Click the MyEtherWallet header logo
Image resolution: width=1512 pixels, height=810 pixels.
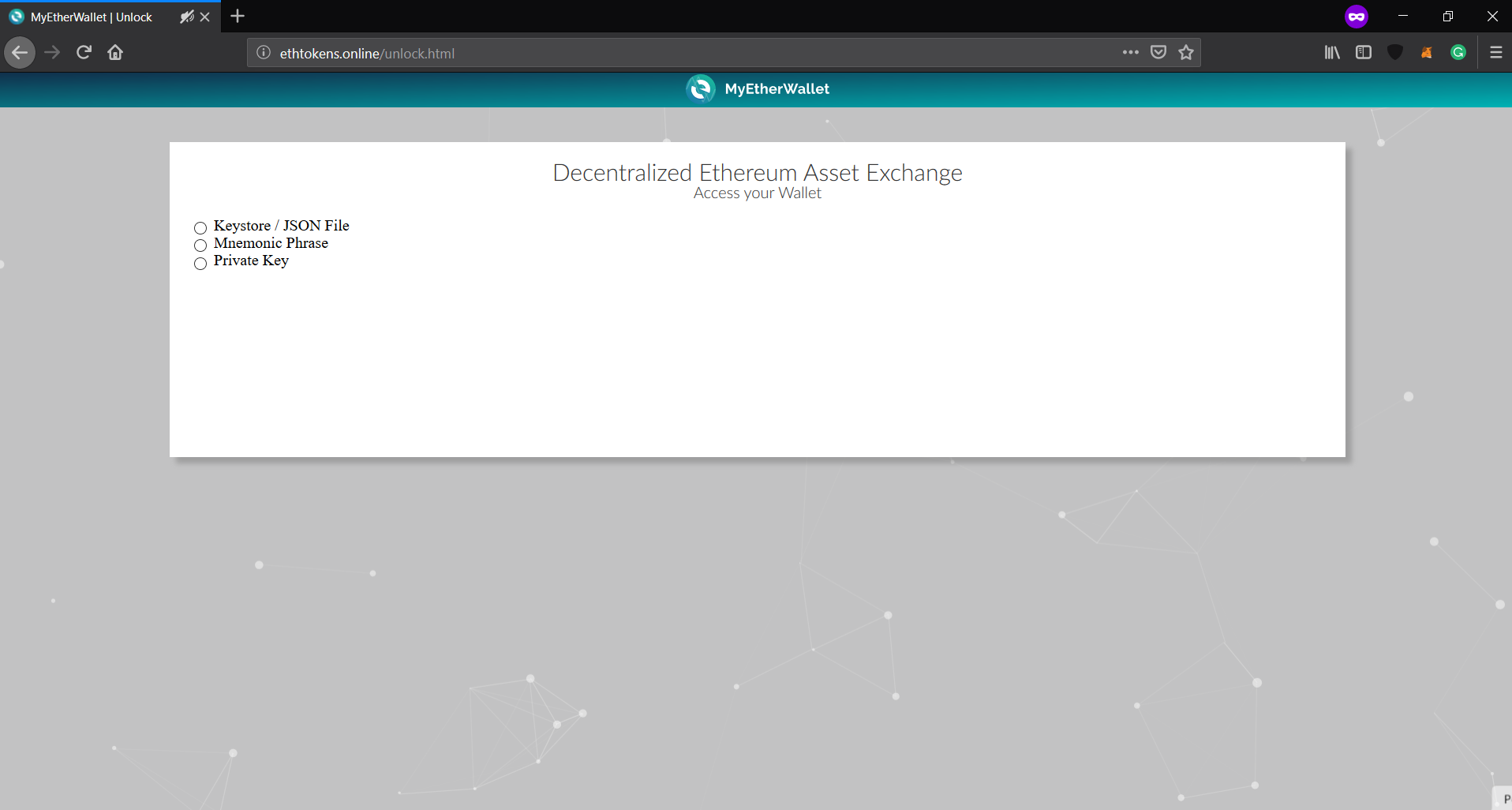click(702, 88)
